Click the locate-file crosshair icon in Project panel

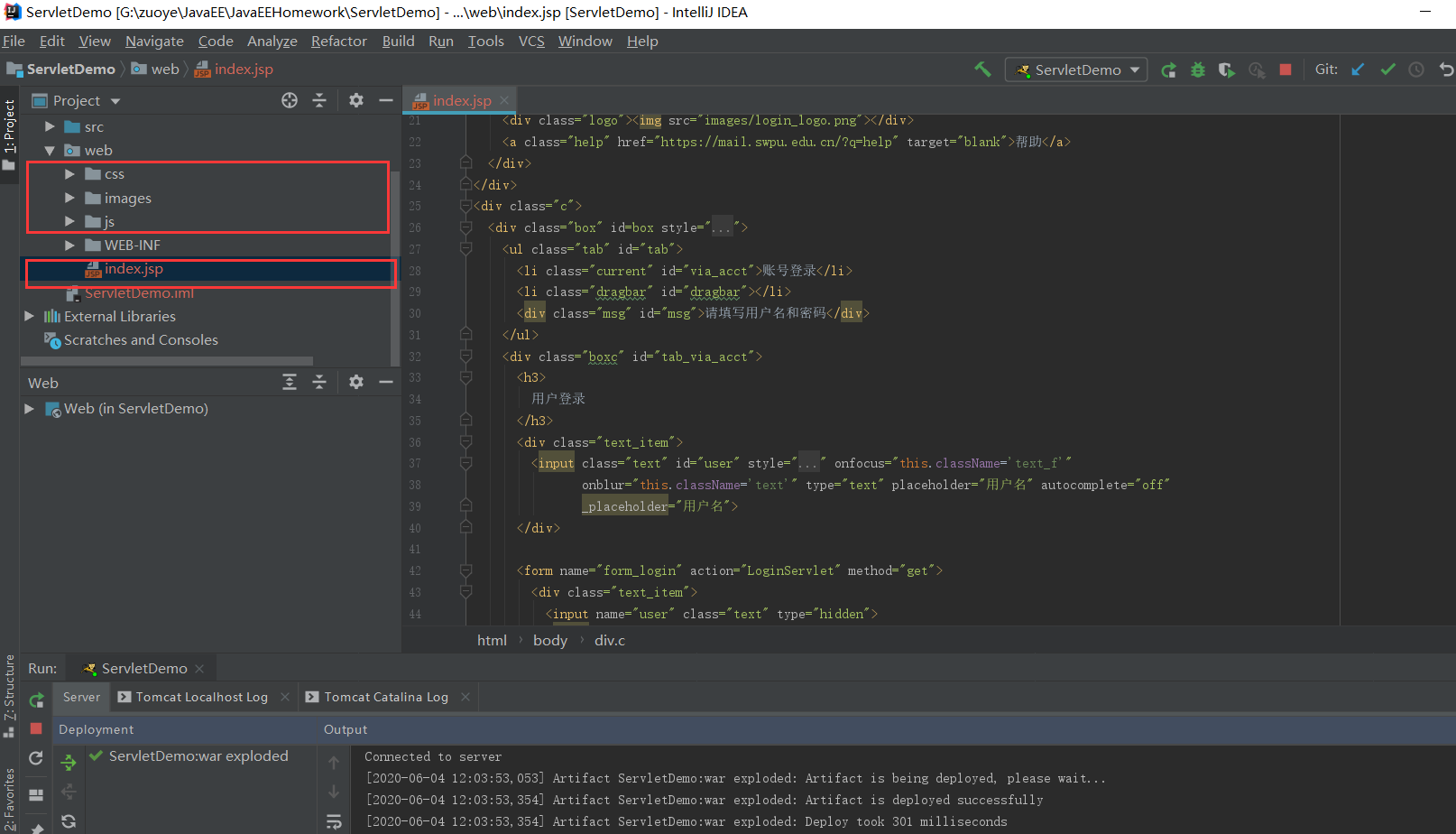coord(290,100)
